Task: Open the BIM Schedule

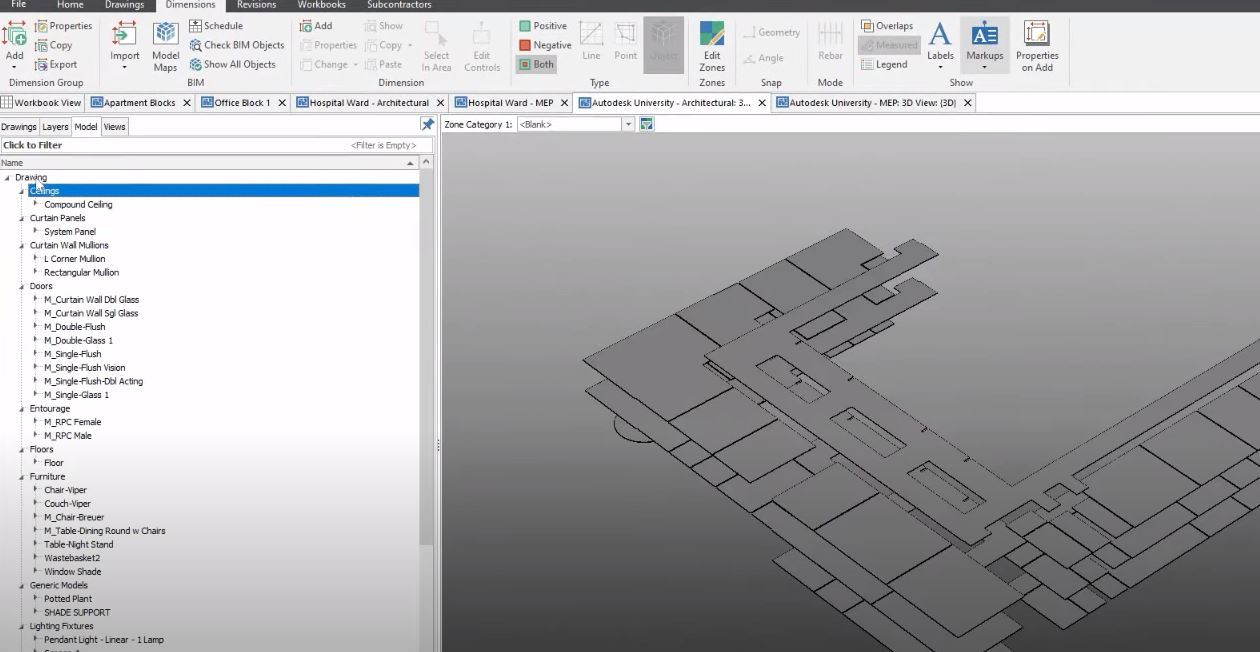Action: (216, 26)
